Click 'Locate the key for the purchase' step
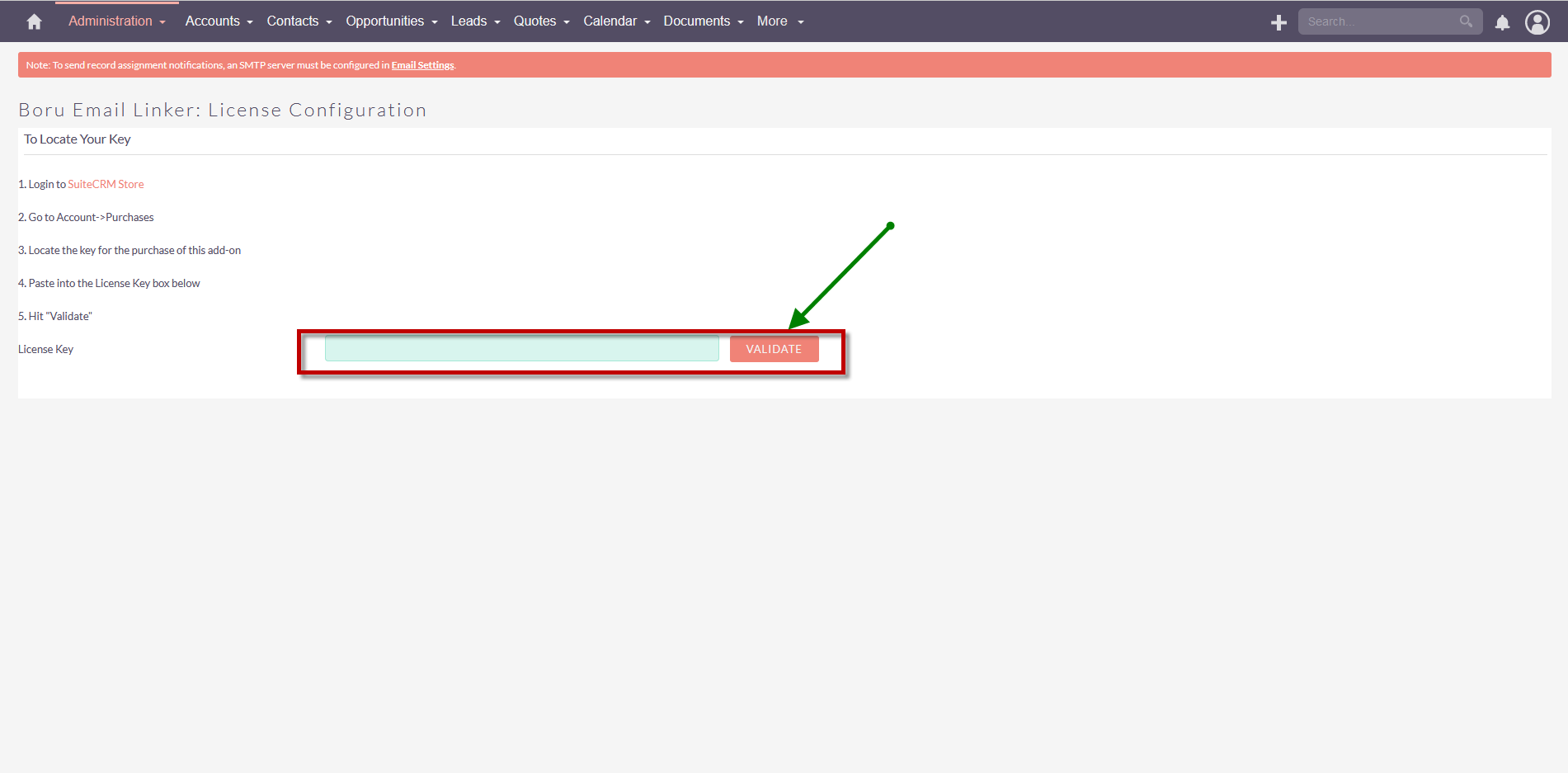Screen dimensions: 1568x773 [129, 250]
